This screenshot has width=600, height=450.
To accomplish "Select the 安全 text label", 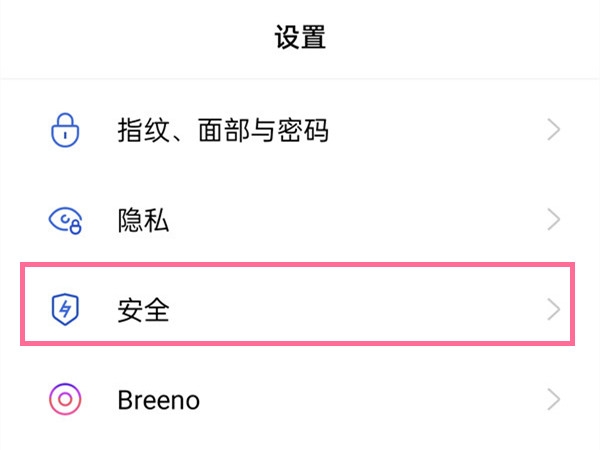I will coord(143,310).
